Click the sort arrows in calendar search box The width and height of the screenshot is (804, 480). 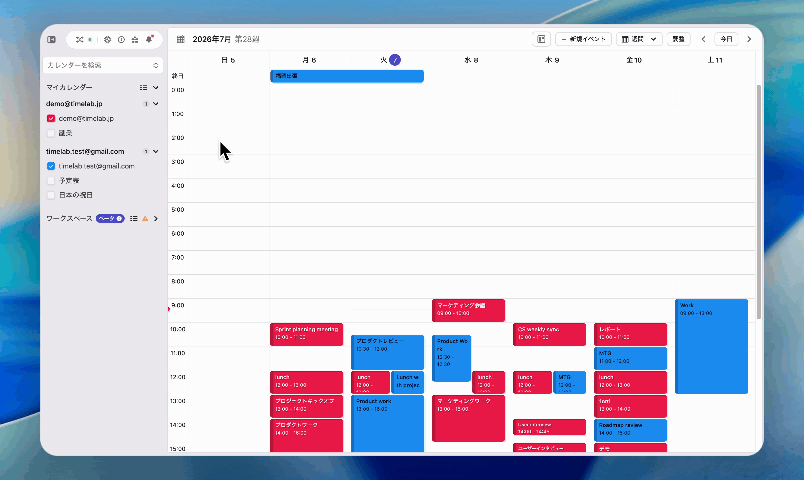pos(155,65)
